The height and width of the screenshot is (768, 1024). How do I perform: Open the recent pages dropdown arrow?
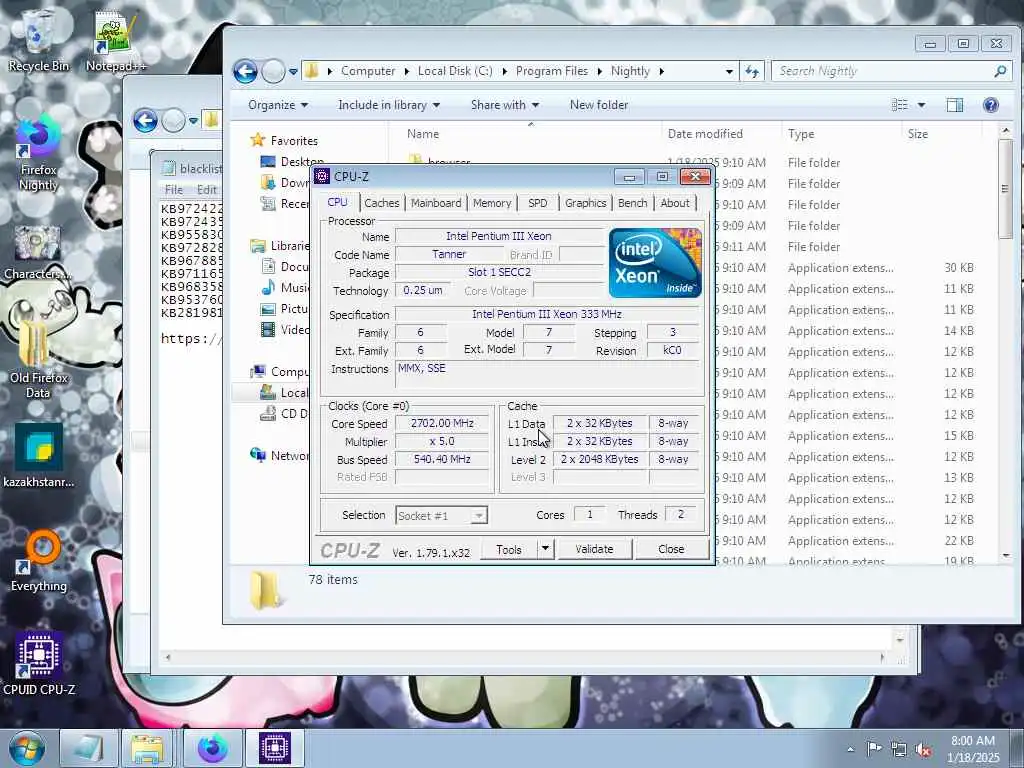coord(293,71)
